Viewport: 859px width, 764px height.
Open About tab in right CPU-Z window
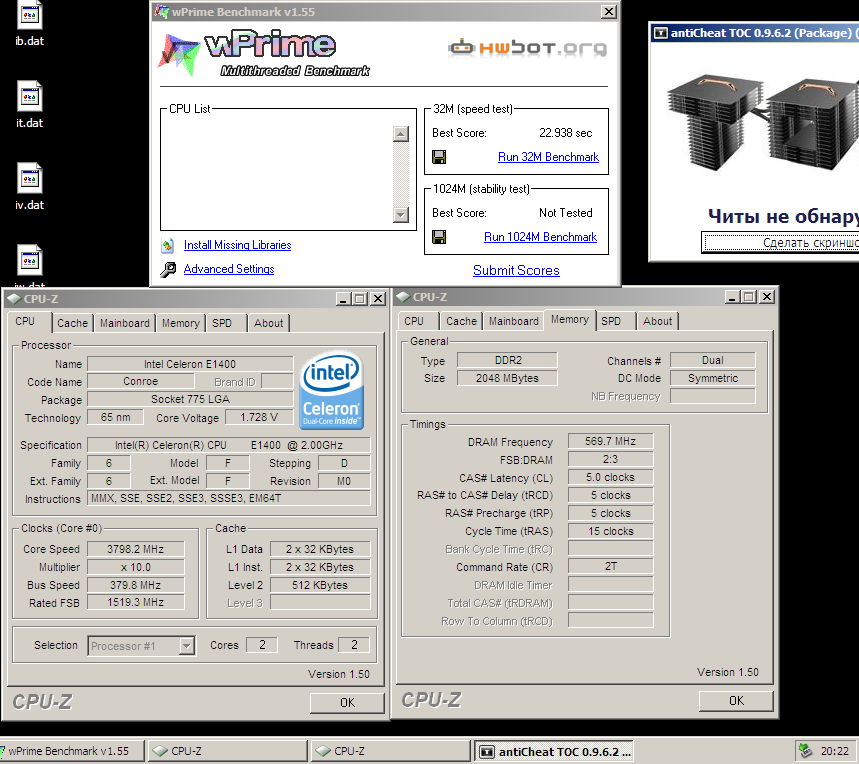tap(657, 321)
